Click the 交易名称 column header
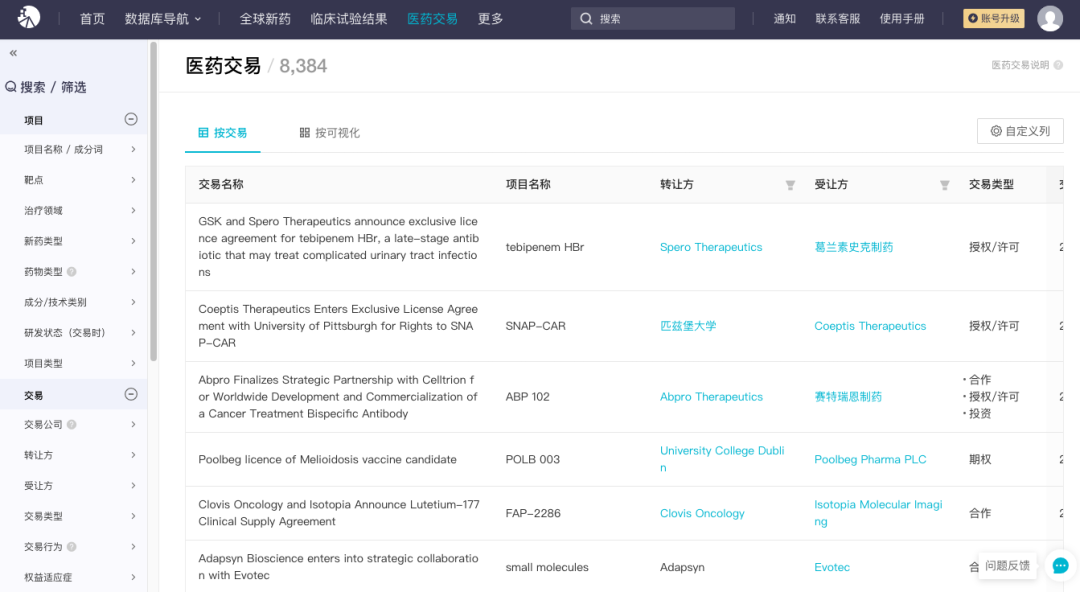 pos(221,185)
